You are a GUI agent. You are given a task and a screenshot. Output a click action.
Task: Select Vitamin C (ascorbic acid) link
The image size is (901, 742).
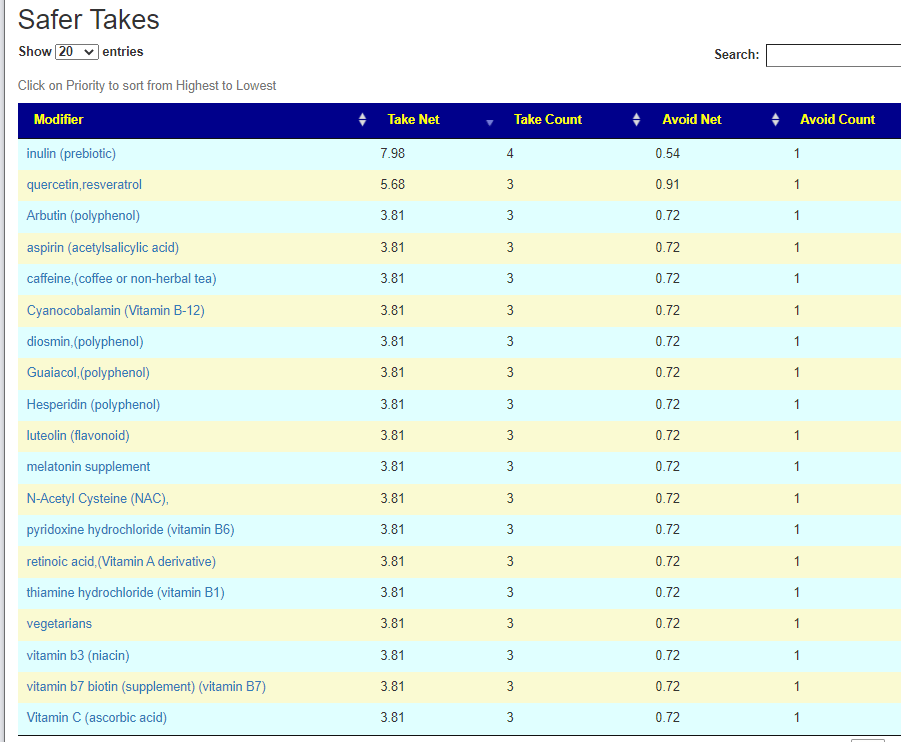pyautogui.click(x=96, y=718)
